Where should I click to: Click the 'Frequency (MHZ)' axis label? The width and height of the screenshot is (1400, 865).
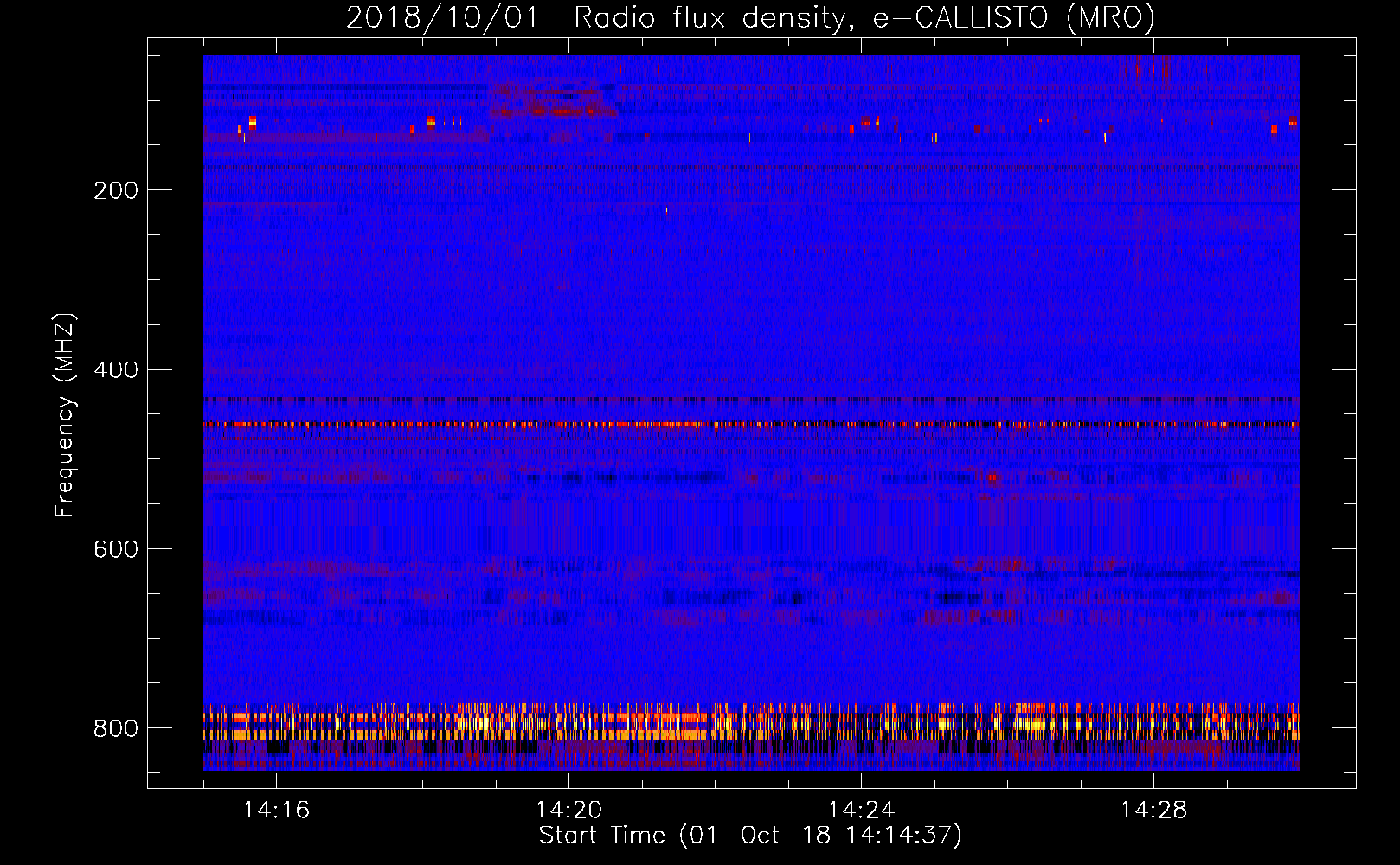[65, 414]
